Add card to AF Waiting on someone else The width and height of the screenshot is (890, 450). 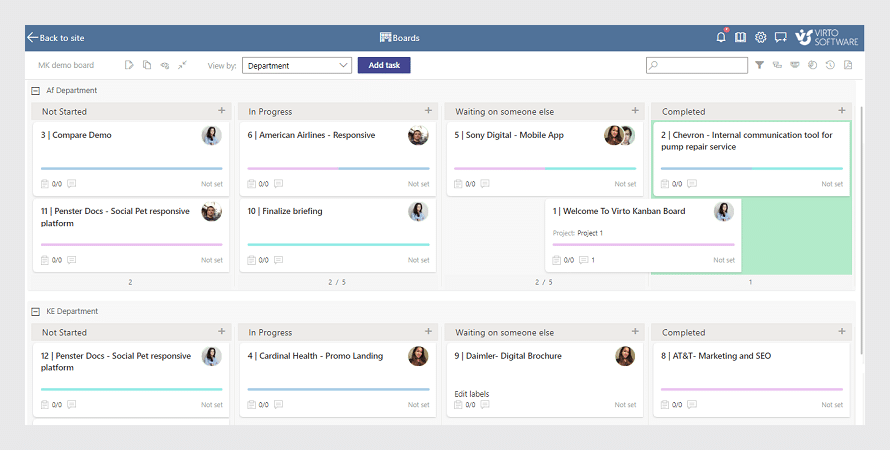click(x=635, y=111)
